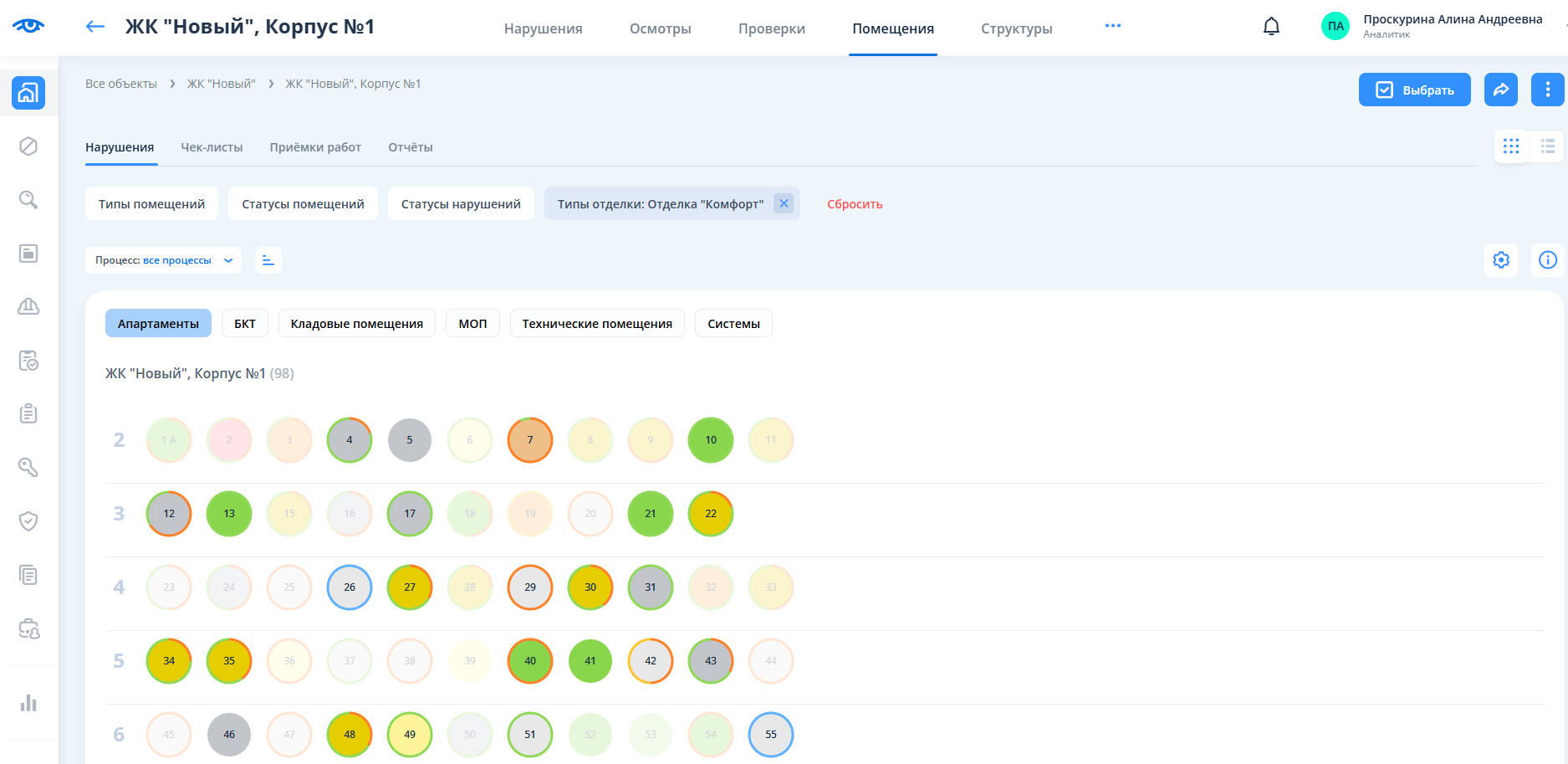
Task: Click the back arrow next to the title
Action: [95, 27]
